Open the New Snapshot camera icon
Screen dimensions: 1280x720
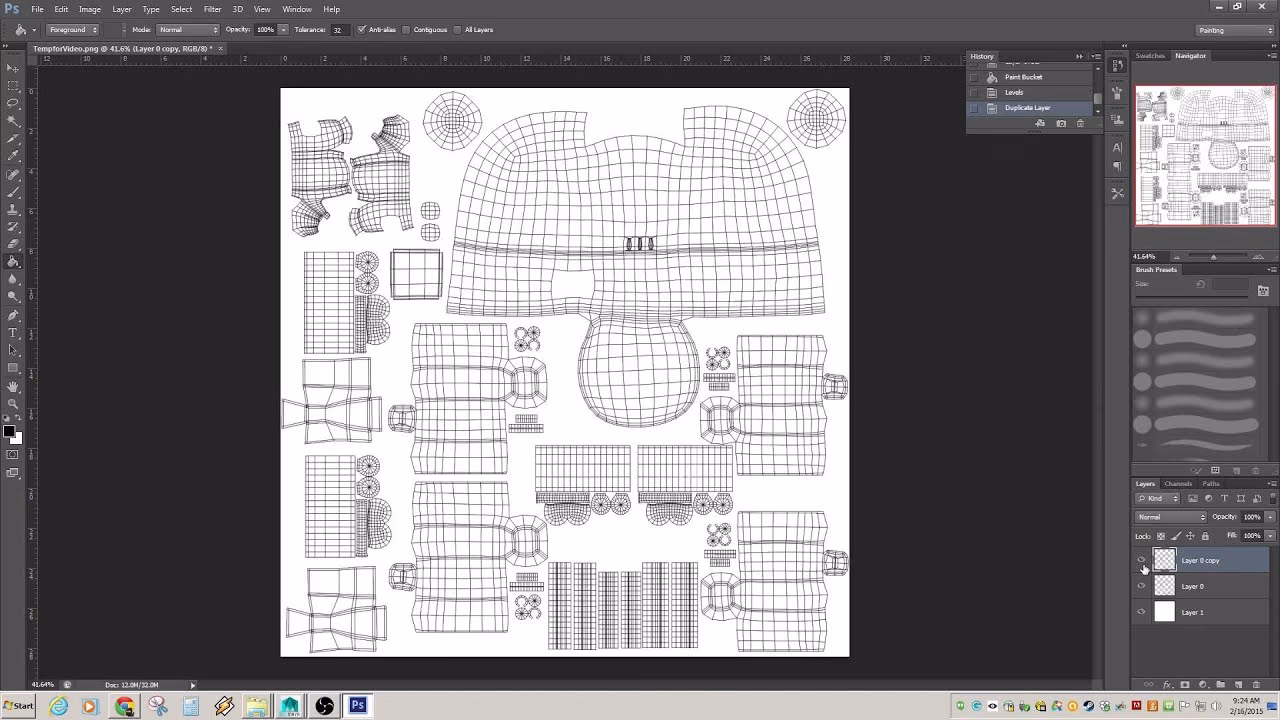(x=1061, y=123)
